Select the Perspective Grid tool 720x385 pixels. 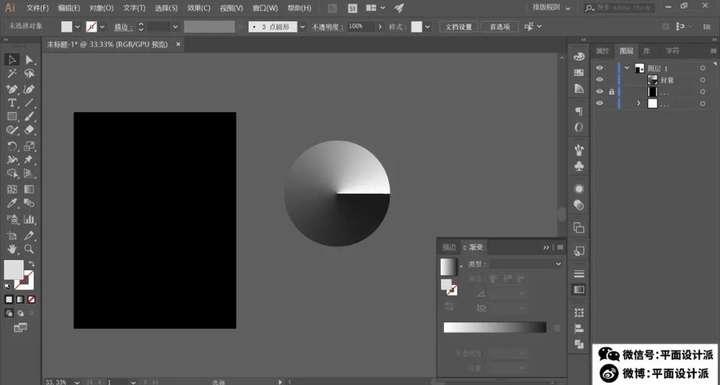pyautogui.click(x=29, y=174)
